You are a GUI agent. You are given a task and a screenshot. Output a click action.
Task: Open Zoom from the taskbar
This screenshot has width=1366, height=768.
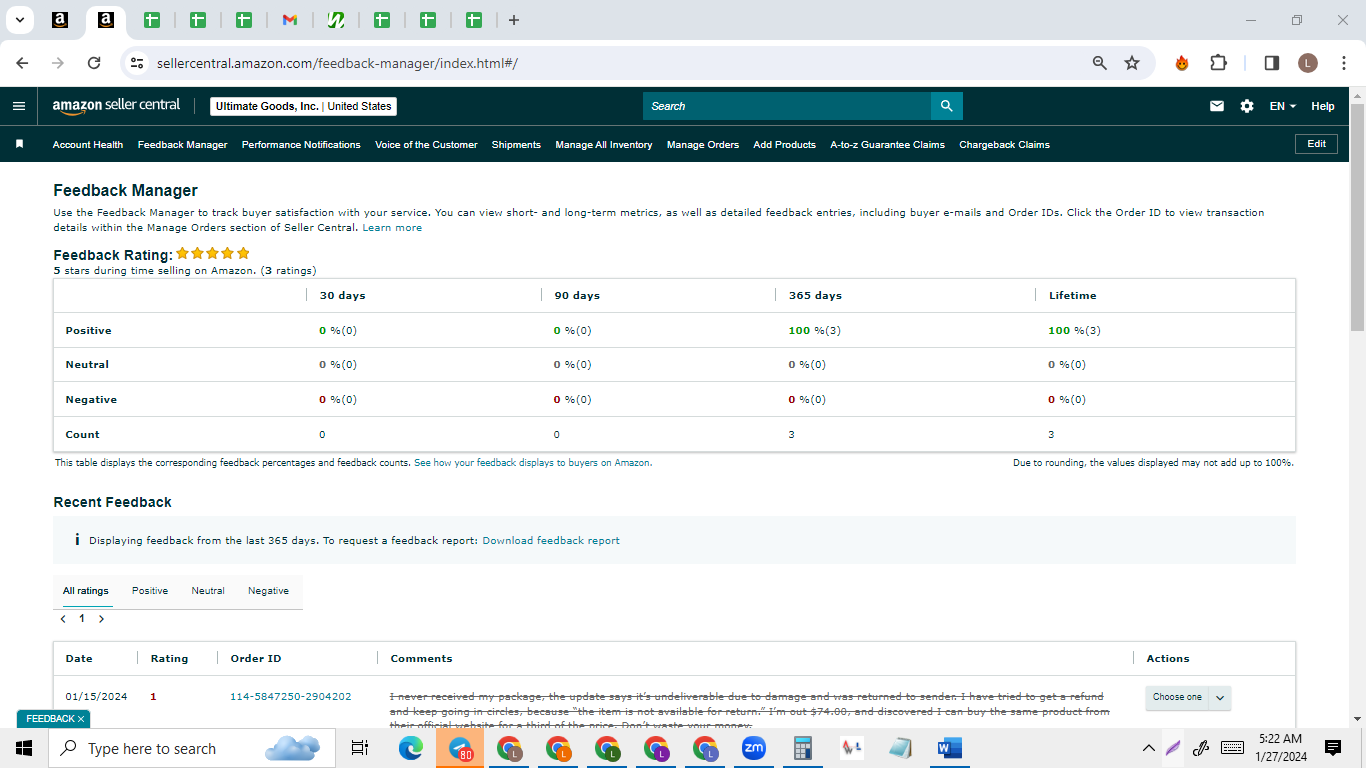[753, 748]
